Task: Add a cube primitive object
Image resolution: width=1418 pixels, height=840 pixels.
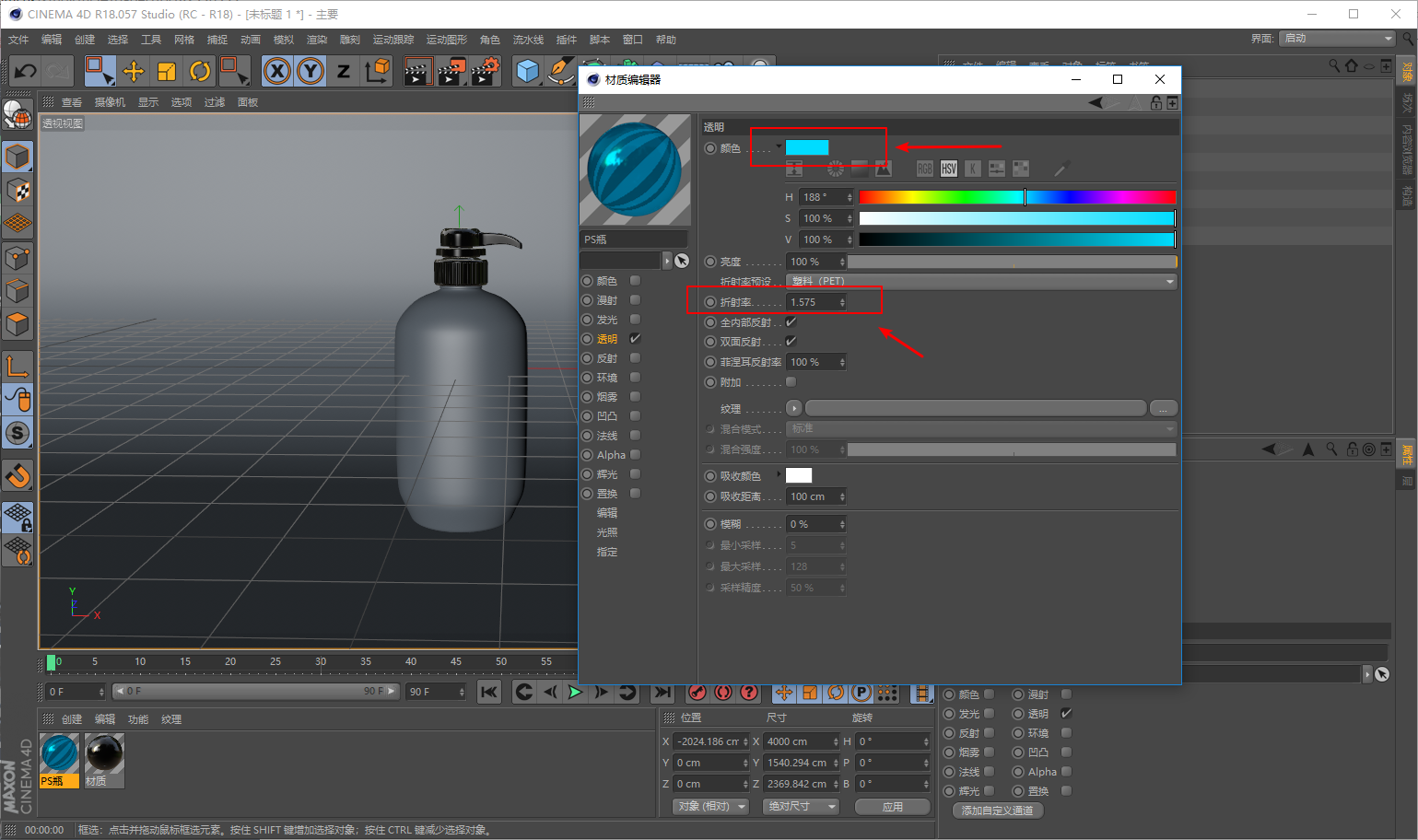Action: (x=527, y=71)
